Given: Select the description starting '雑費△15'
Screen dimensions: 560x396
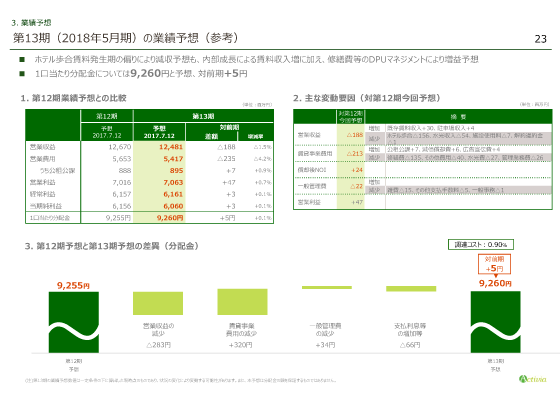Looking at the screenshot, I should tap(445, 190).
